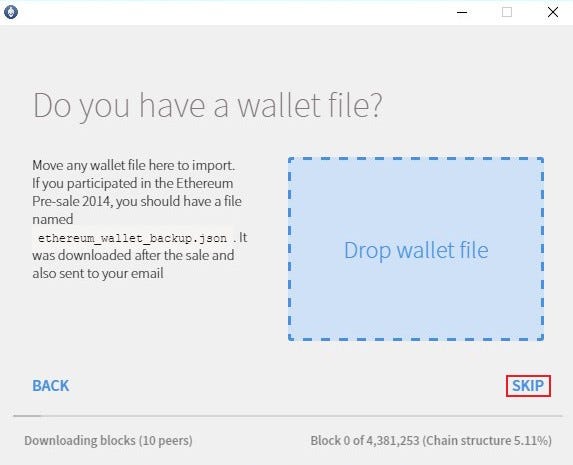Go back with the BACK link
Screen dimensions: 573x465
51,386
